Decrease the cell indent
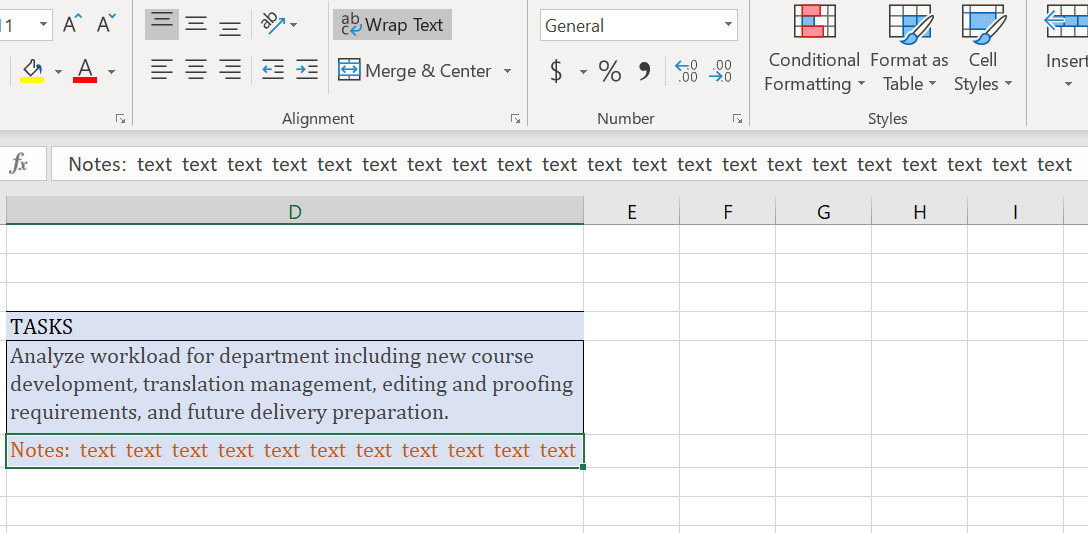This screenshot has width=1088, height=533. pos(273,69)
